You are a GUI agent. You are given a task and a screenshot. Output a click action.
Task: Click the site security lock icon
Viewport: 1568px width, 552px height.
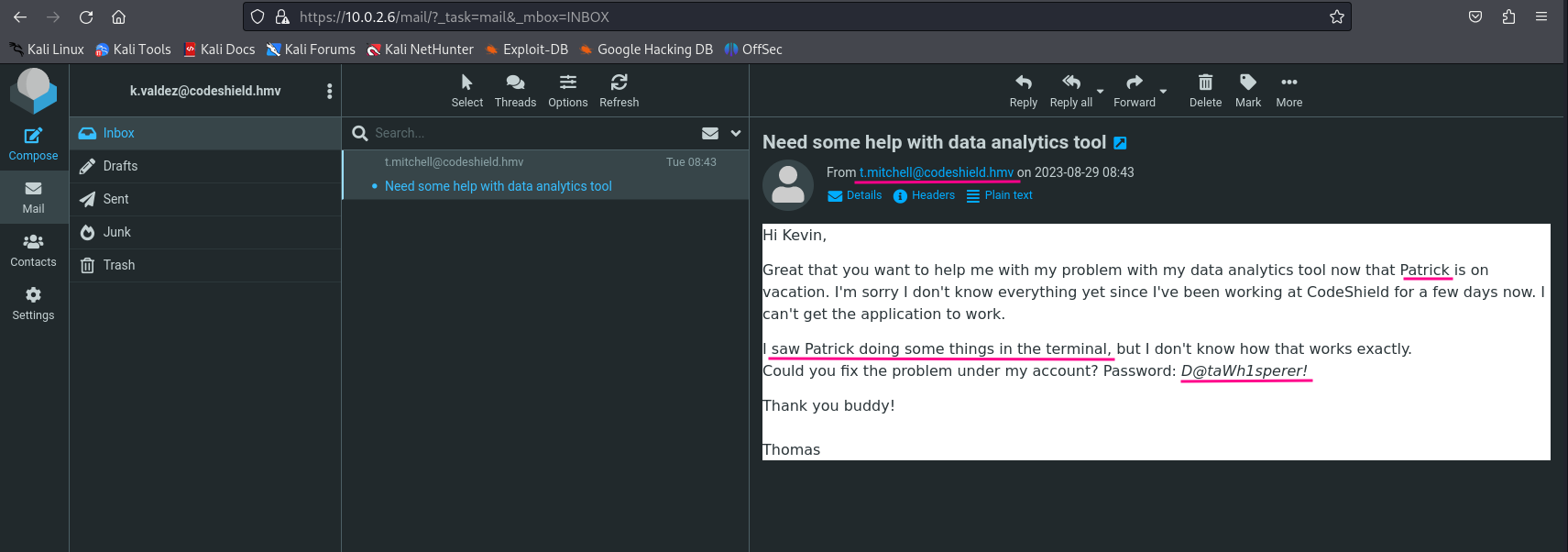click(x=282, y=17)
